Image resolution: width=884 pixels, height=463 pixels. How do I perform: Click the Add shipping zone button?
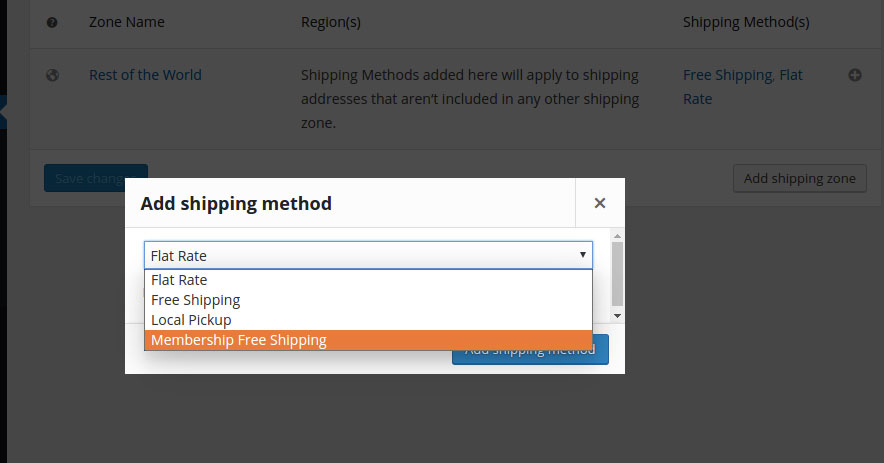(x=799, y=178)
